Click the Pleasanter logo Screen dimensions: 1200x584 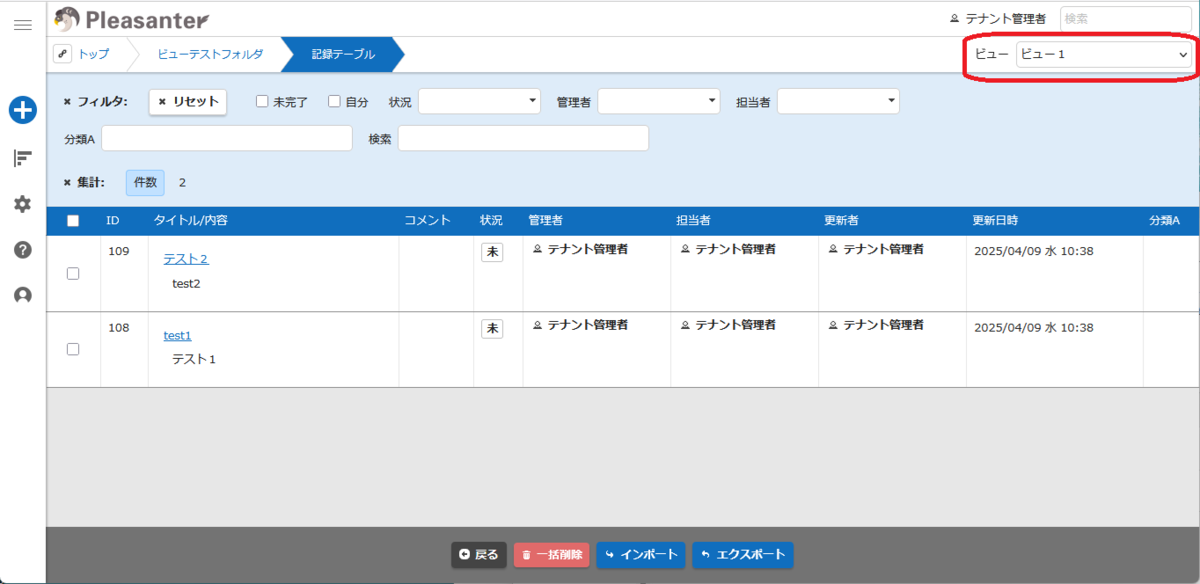[133, 18]
